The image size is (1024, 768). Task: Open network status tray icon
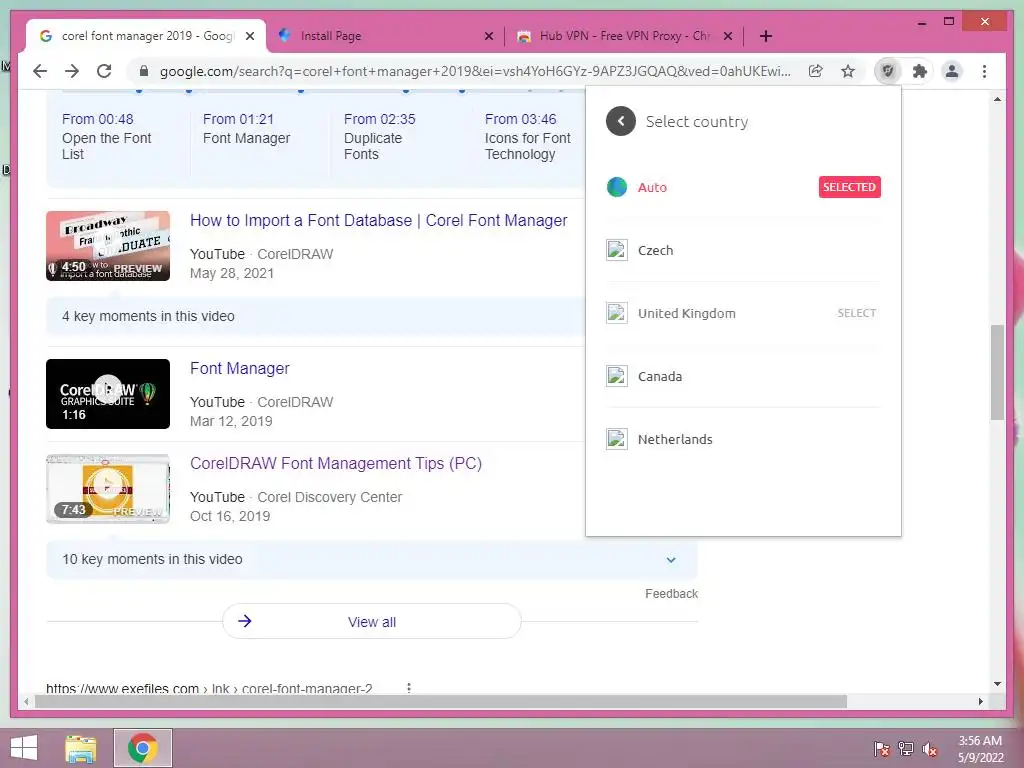coord(906,748)
